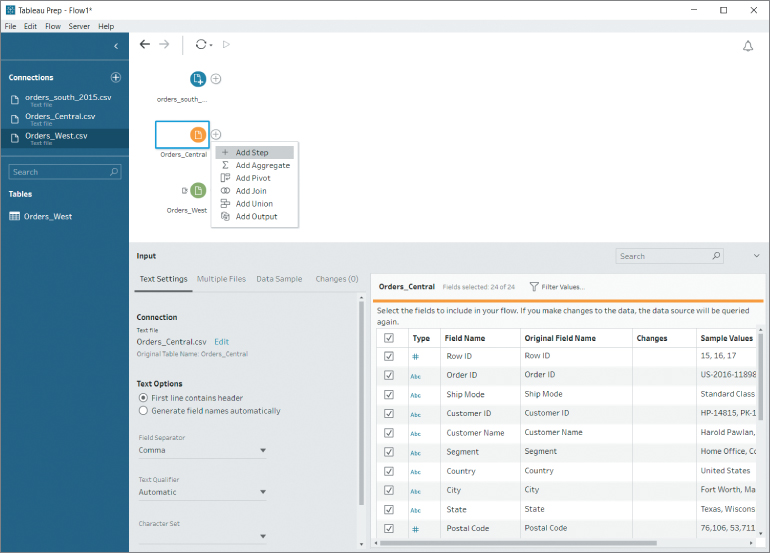770x553 pixels.
Task: Switch to the Data Sample tab
Action: coord(279,279)
